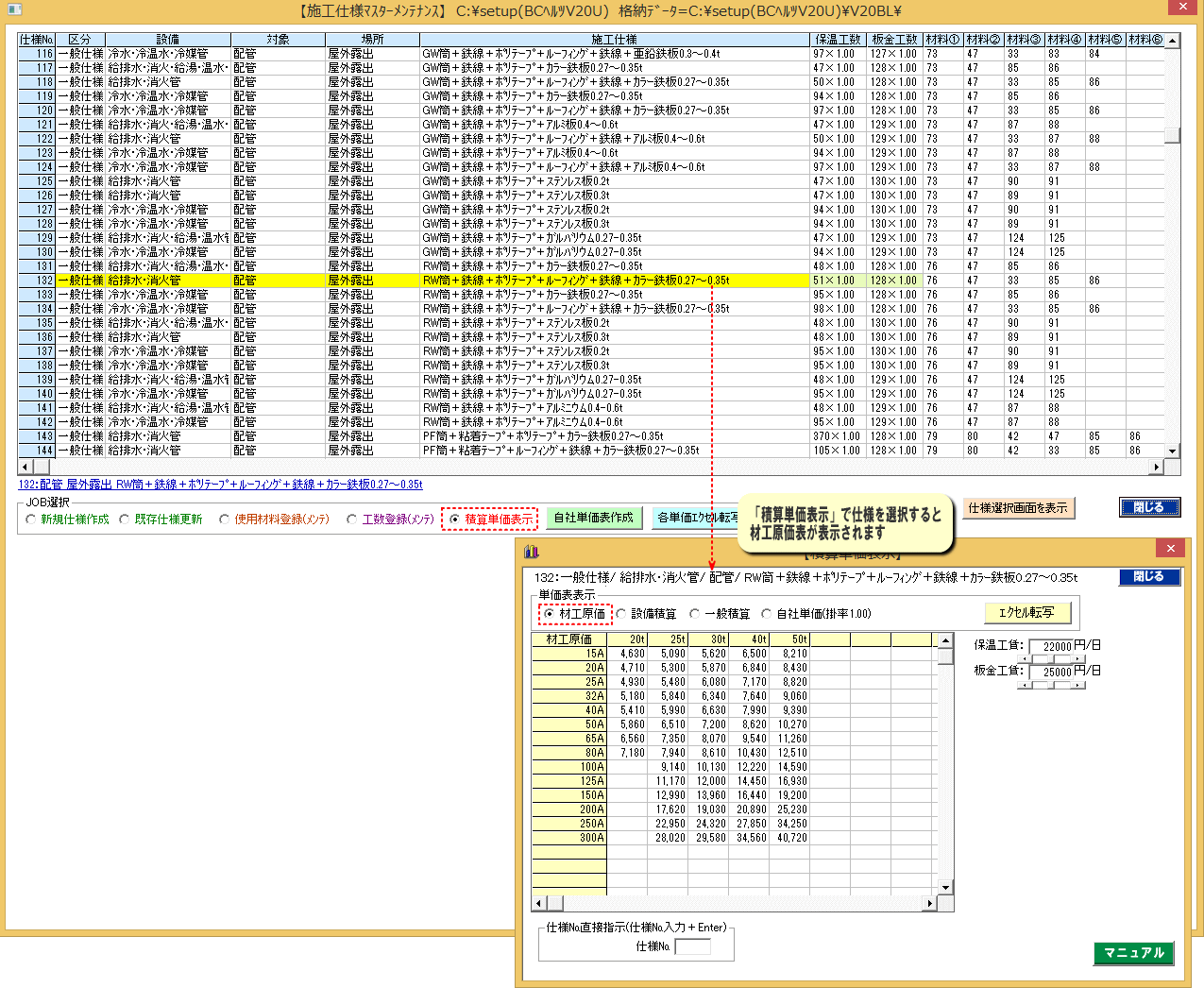Select the 新規仕様作成 radio button
The width and height of the screenshot is (1204, 988).
[31, 520]
